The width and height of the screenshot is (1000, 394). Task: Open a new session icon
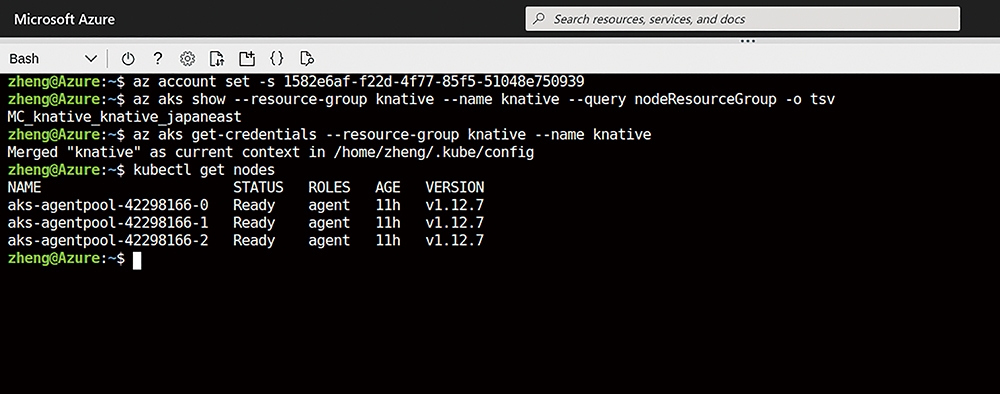pyautogui.click(x=247, y=59)
